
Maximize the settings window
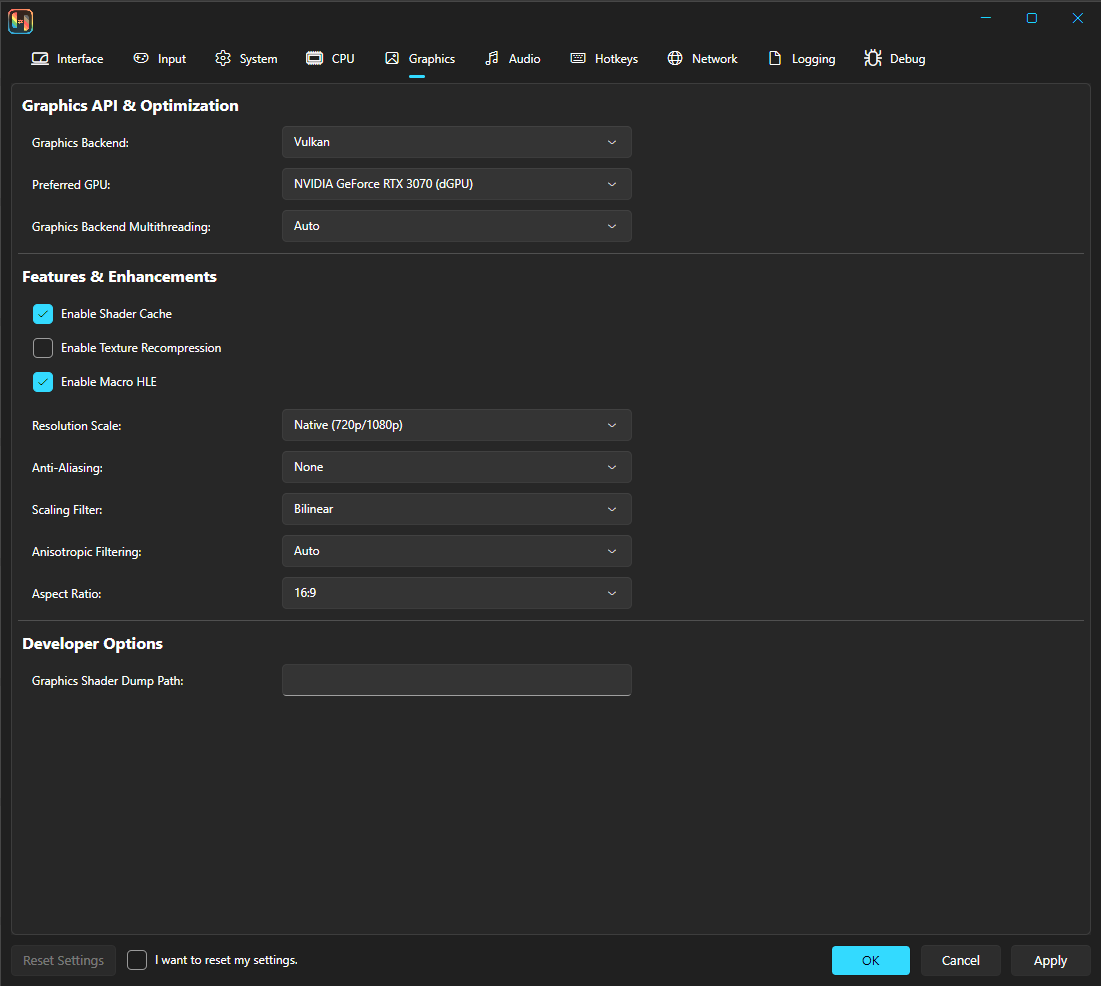[1031, 18]
